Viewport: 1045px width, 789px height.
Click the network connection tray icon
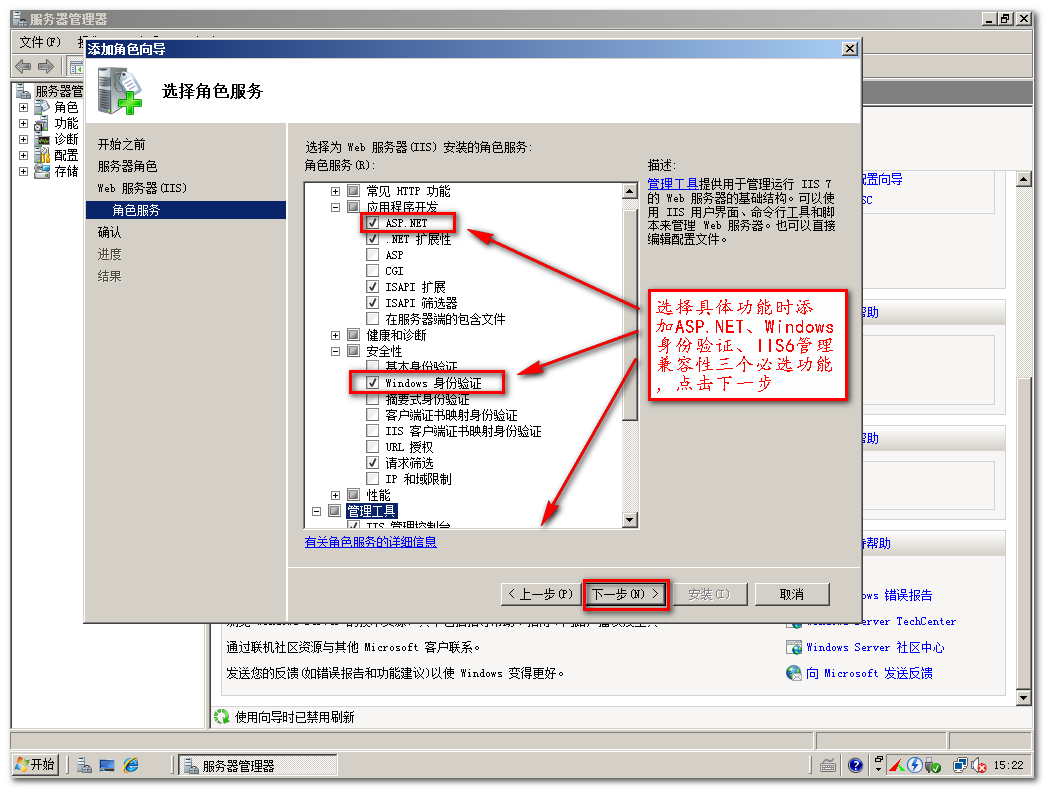tap(960, 765)
